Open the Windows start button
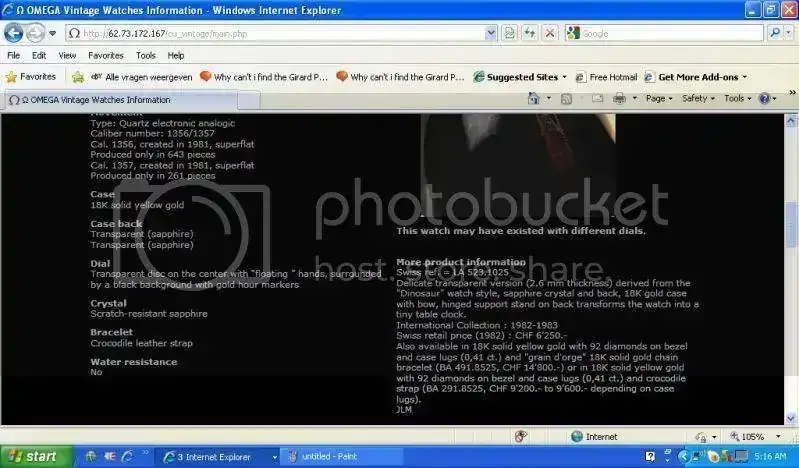 coord(36,456)
